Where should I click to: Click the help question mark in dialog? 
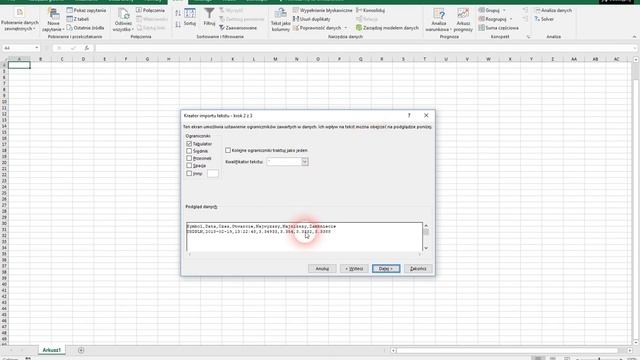coord(409,116)
